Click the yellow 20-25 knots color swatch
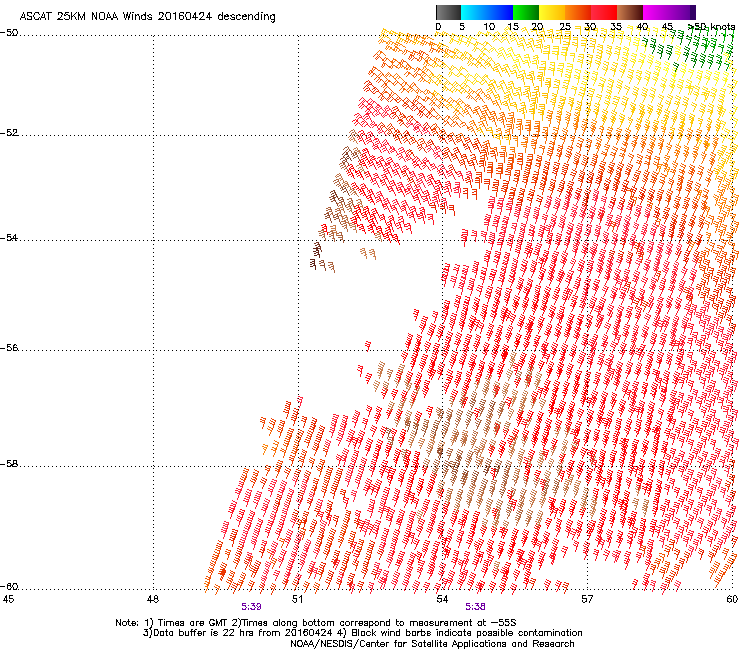Screen dimensions: 740x650 coord(551,12)
